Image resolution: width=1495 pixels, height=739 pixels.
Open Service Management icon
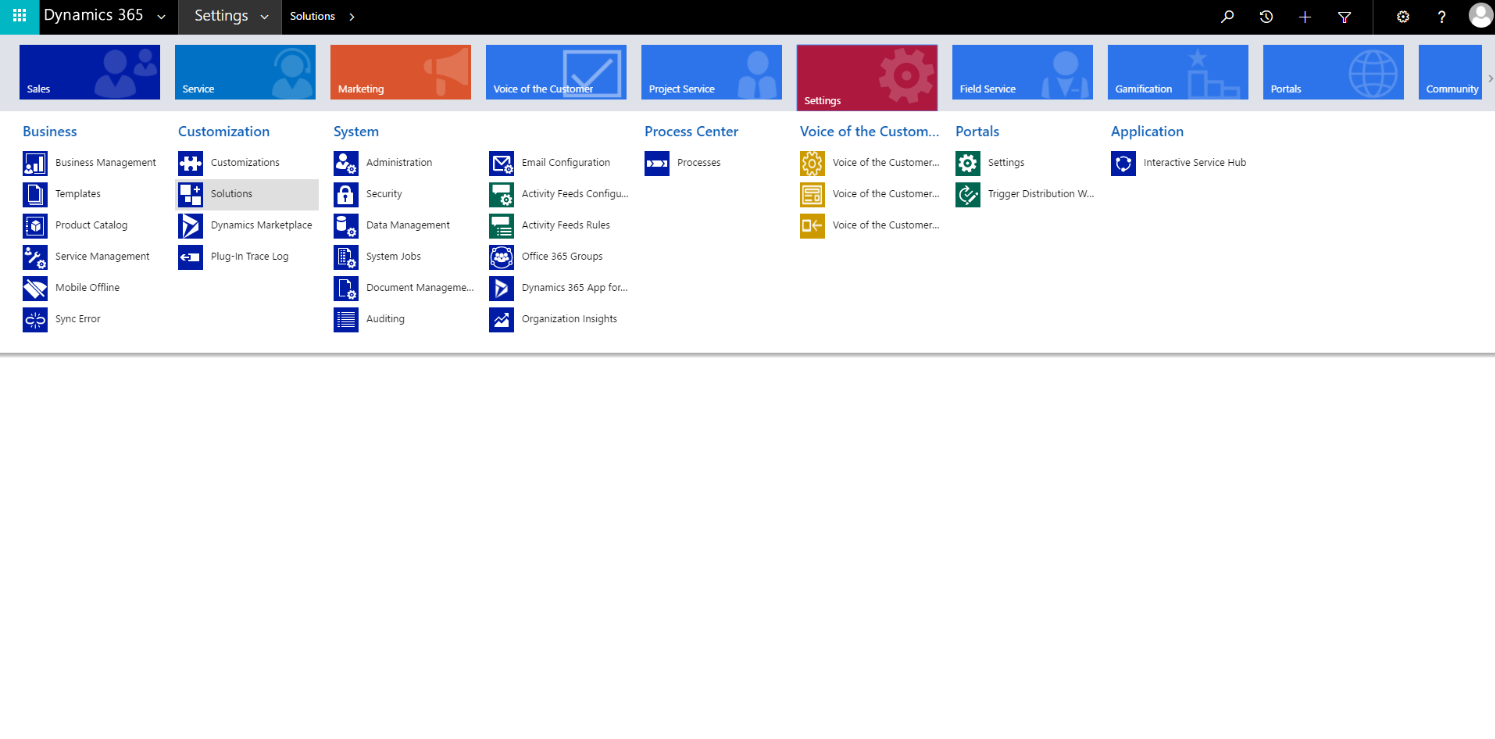pyautogui.click(x=35, y=257)
